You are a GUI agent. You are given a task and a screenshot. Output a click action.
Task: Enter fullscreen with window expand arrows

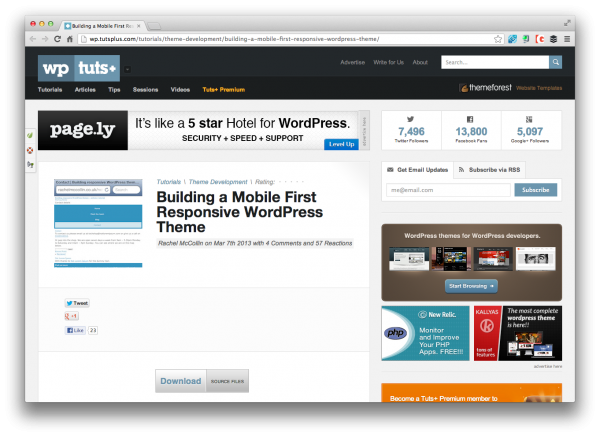[567, 23]
